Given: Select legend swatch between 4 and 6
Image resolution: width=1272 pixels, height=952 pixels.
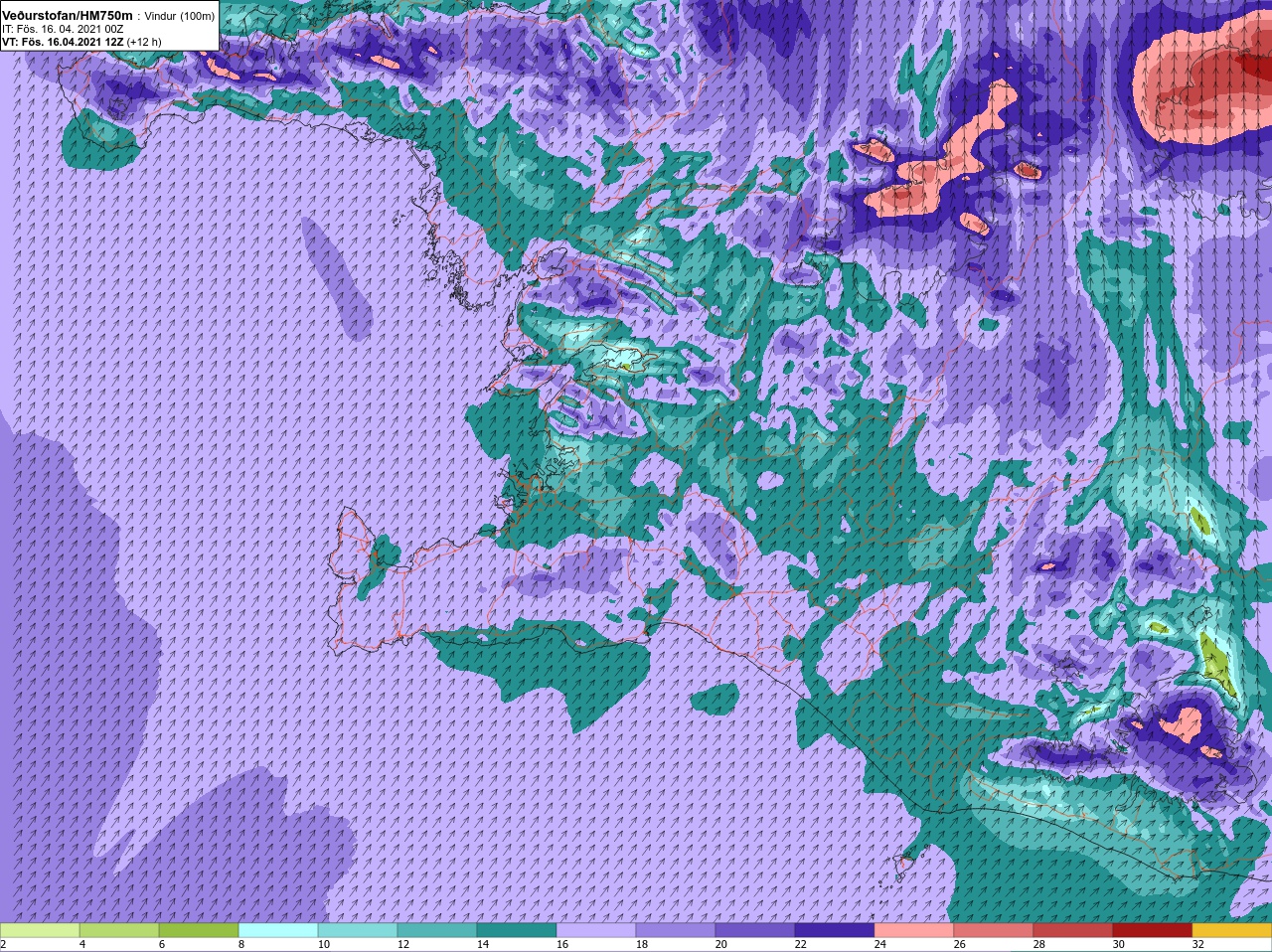Looking at the screenshot, I should [119, 930].
